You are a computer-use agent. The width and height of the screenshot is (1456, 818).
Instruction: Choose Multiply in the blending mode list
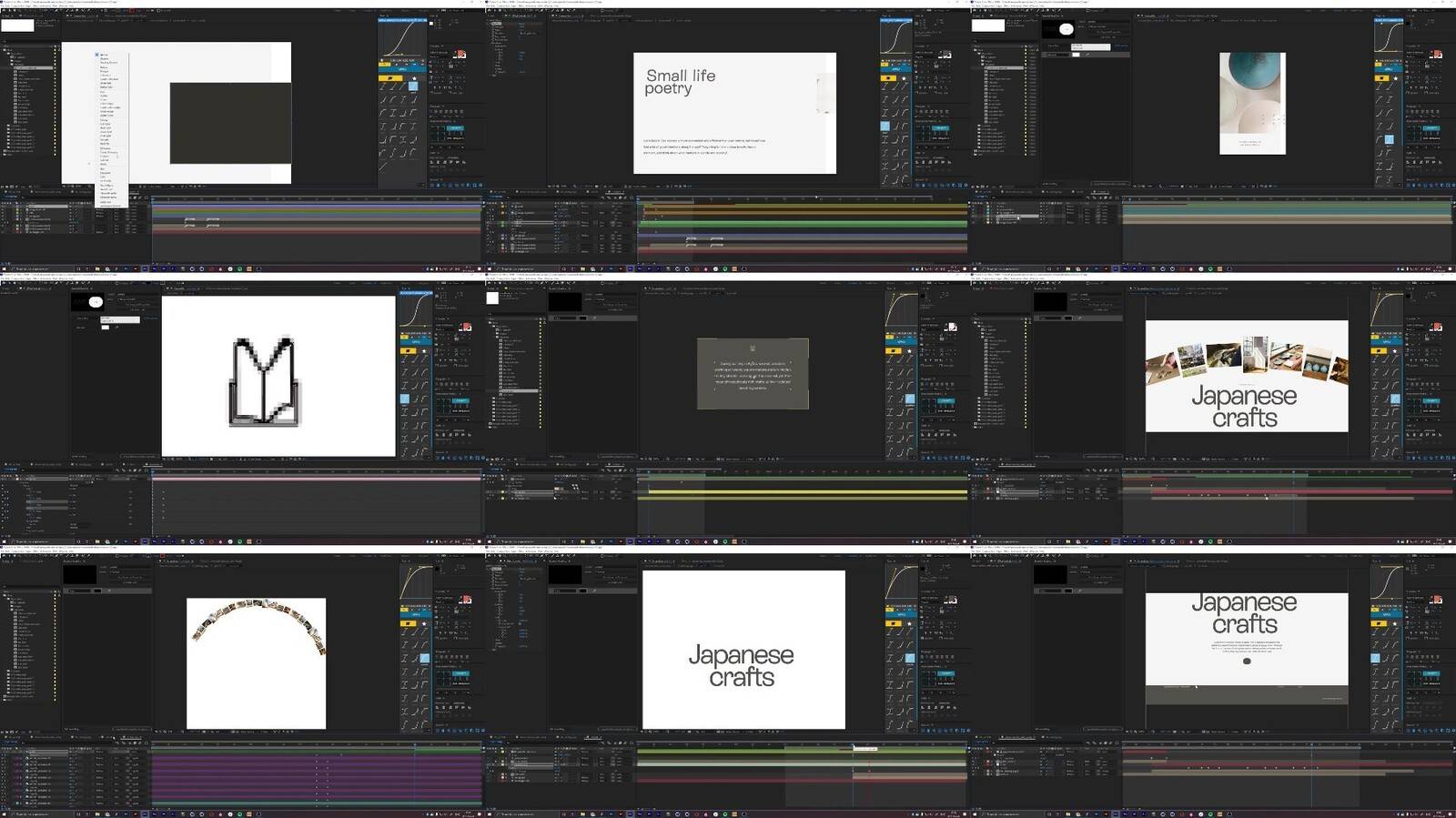(104, 71)
